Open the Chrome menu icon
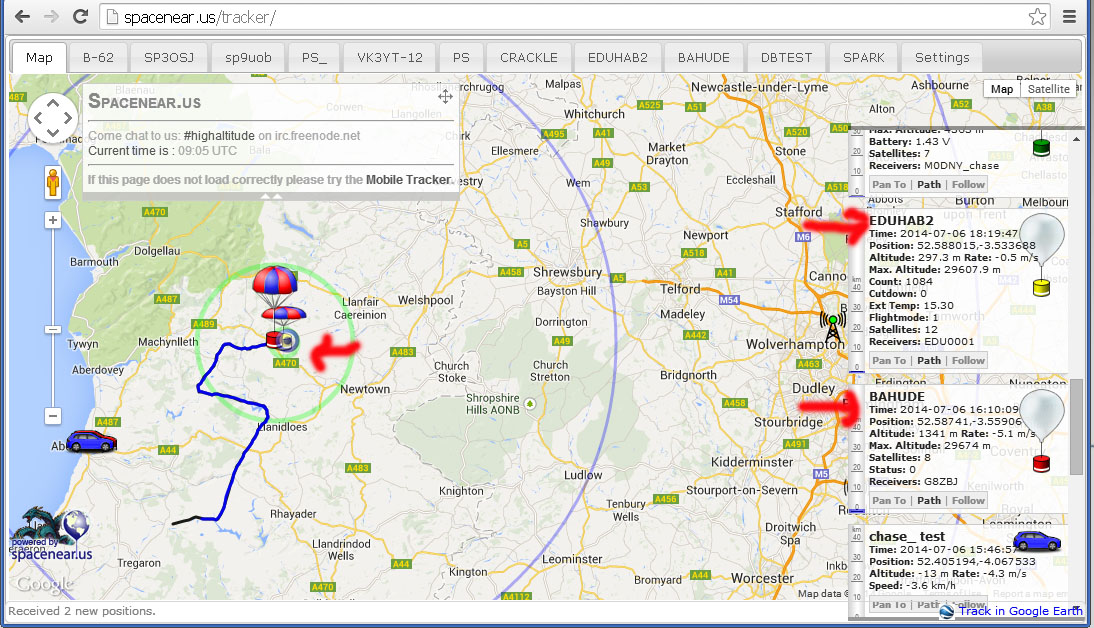This screenshot has height=628, width=1094. (1070, 17)
